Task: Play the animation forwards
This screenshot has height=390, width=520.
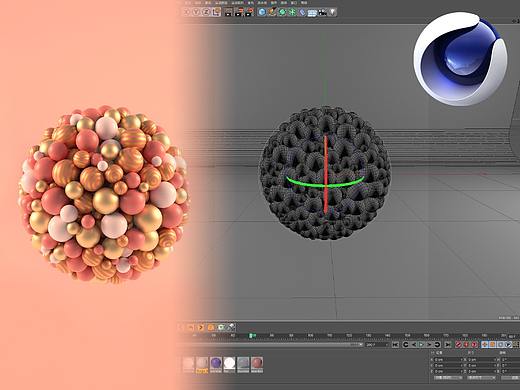Action: (421, 345)
